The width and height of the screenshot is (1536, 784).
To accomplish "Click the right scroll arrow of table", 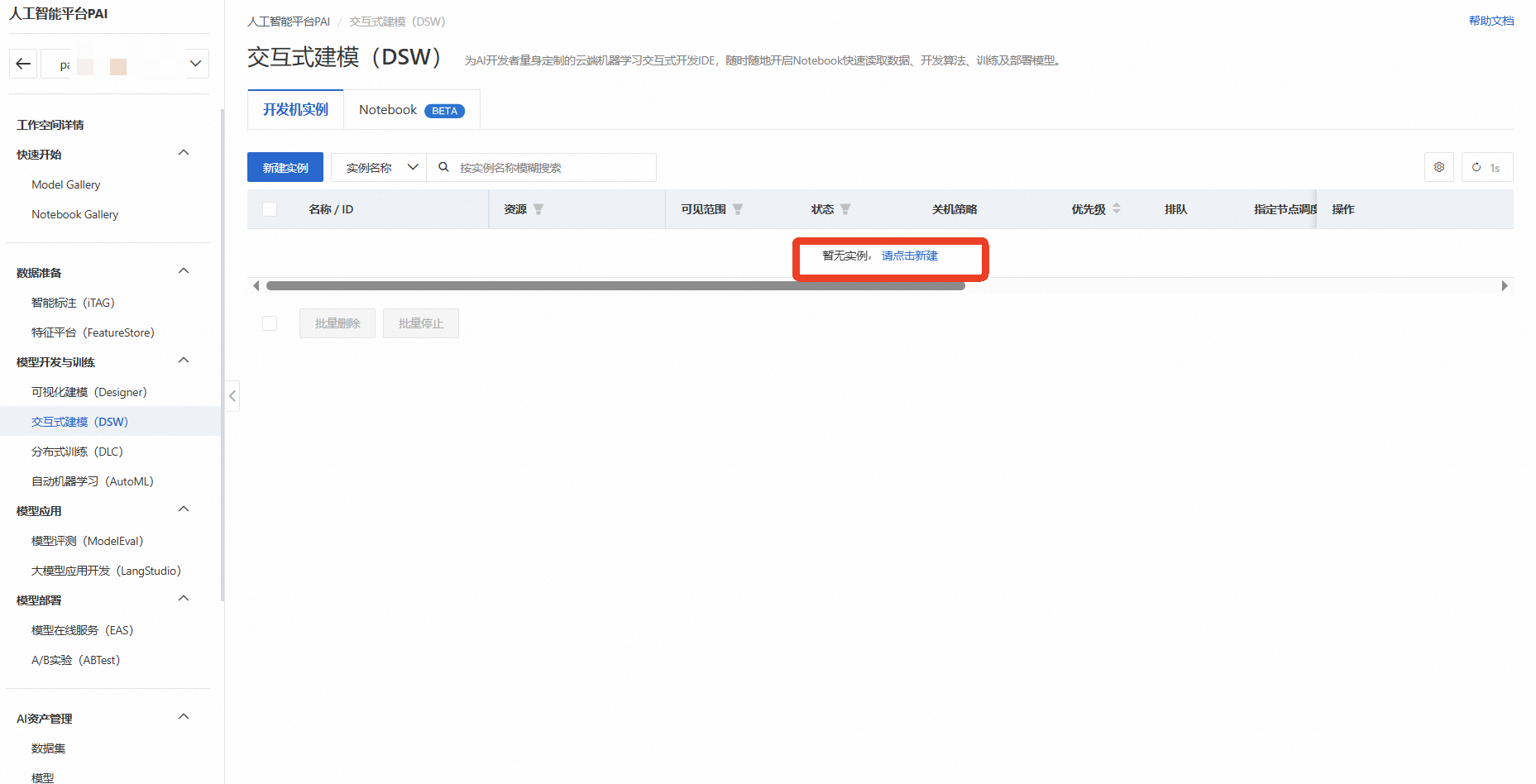I will (1505, 286).
